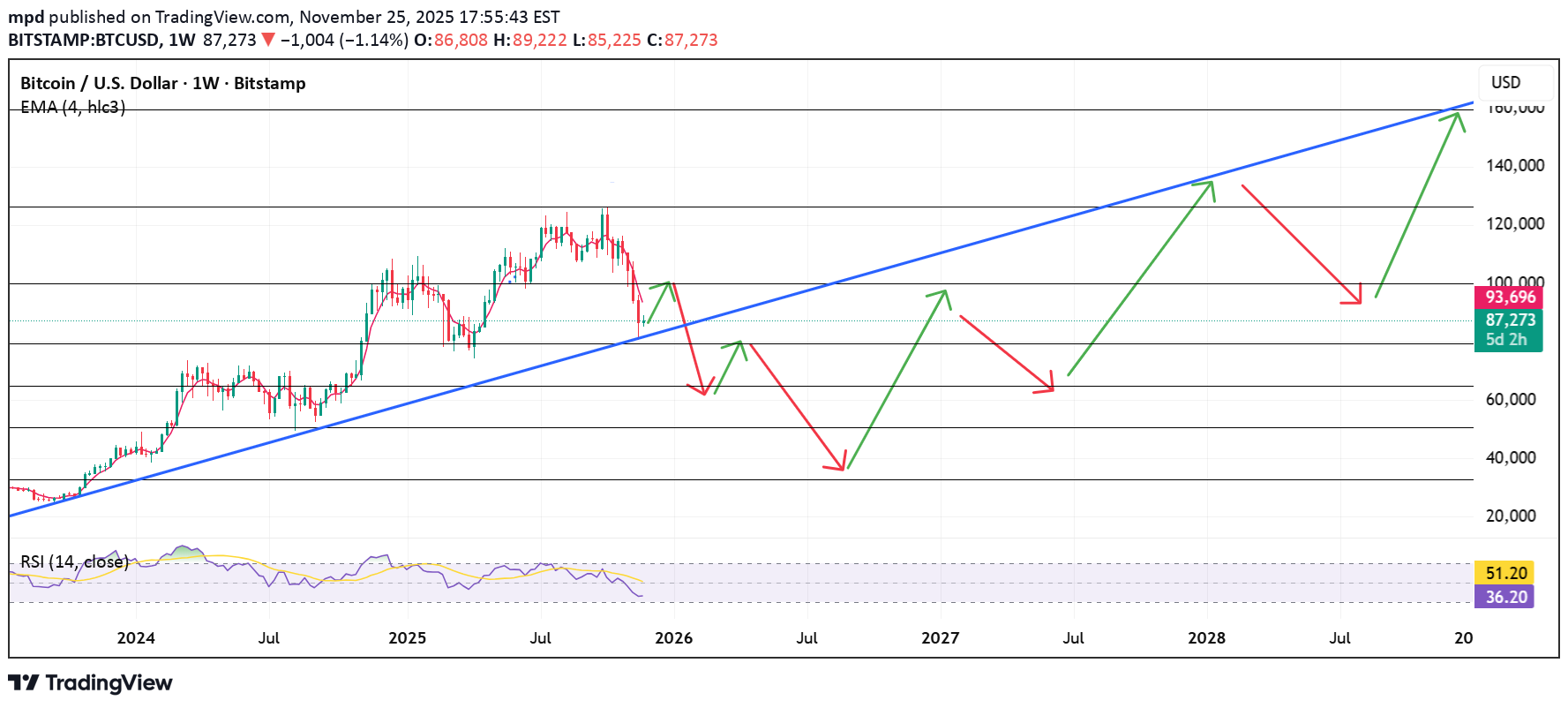Click the 140,000 level on price axis

1514,165
